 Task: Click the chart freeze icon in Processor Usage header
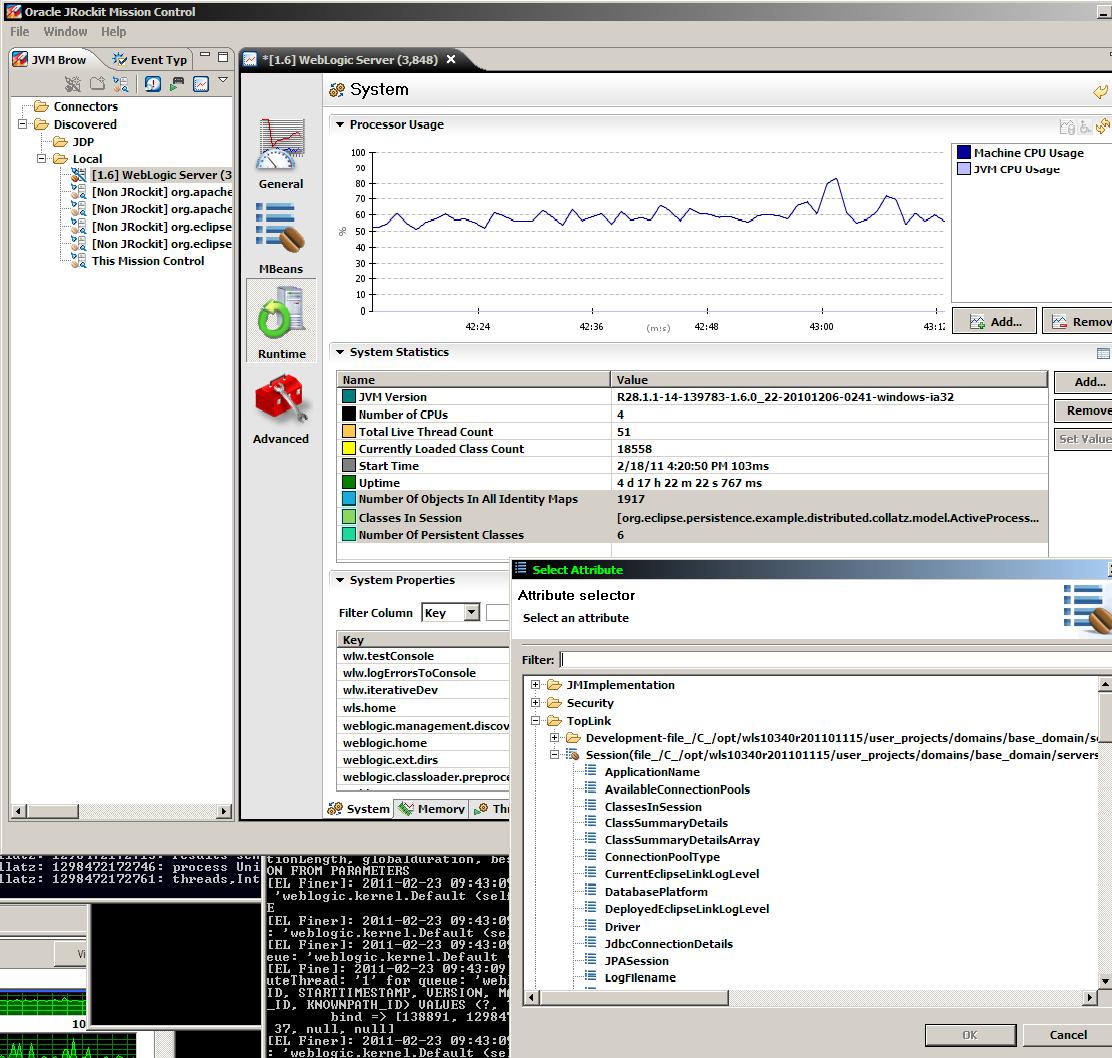[1067, 127]
